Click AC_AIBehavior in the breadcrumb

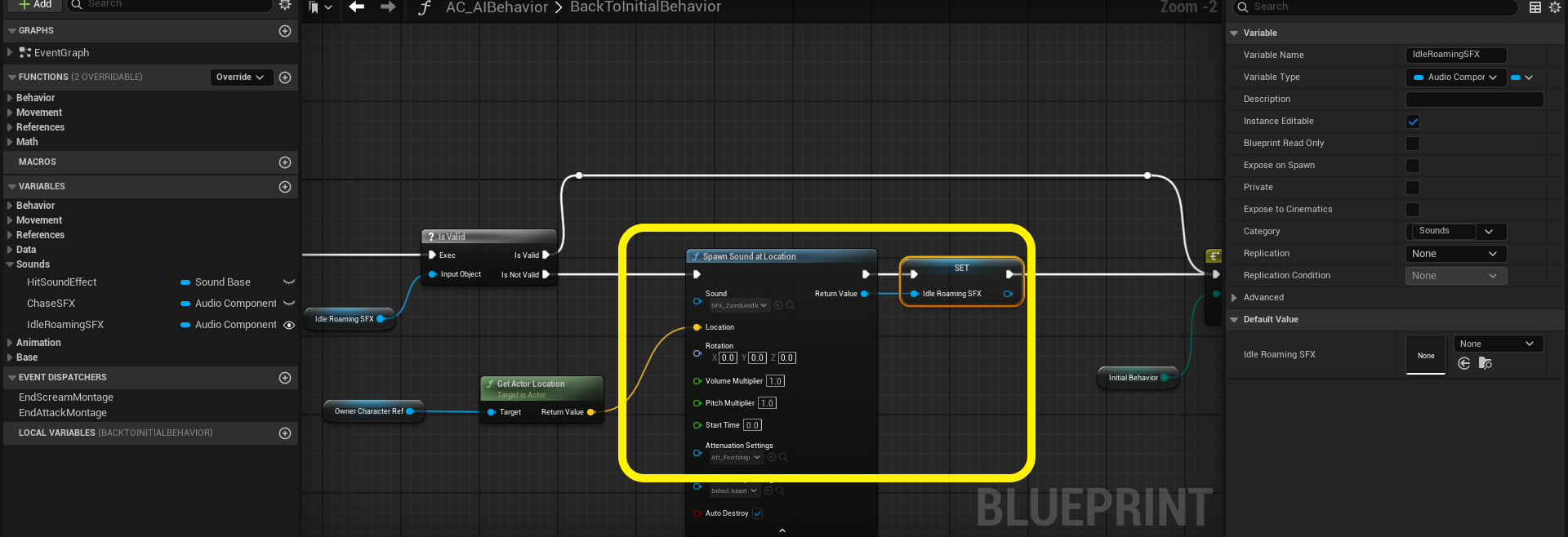tap(497, 8)
